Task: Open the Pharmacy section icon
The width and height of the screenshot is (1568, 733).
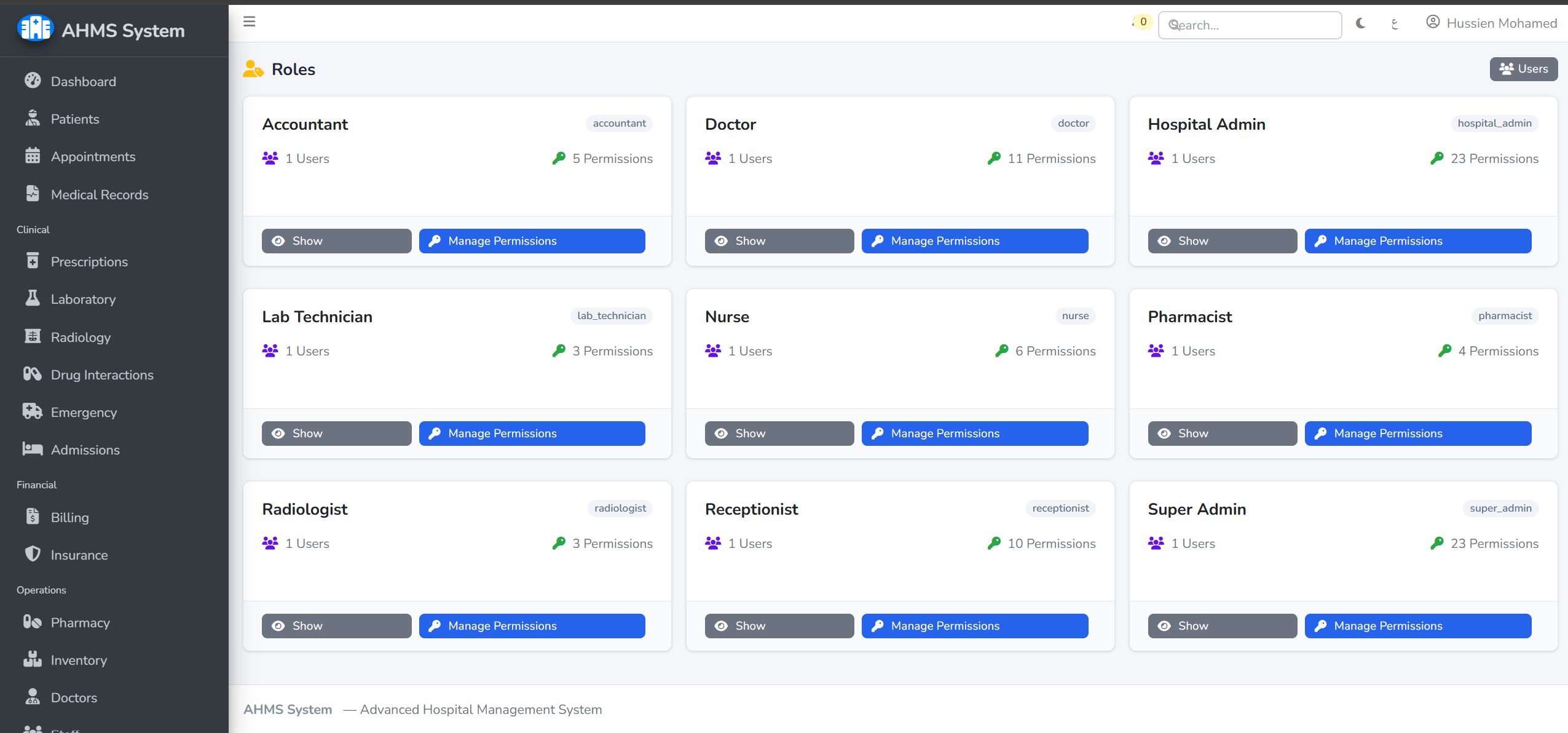Action: tap(33, 622)
